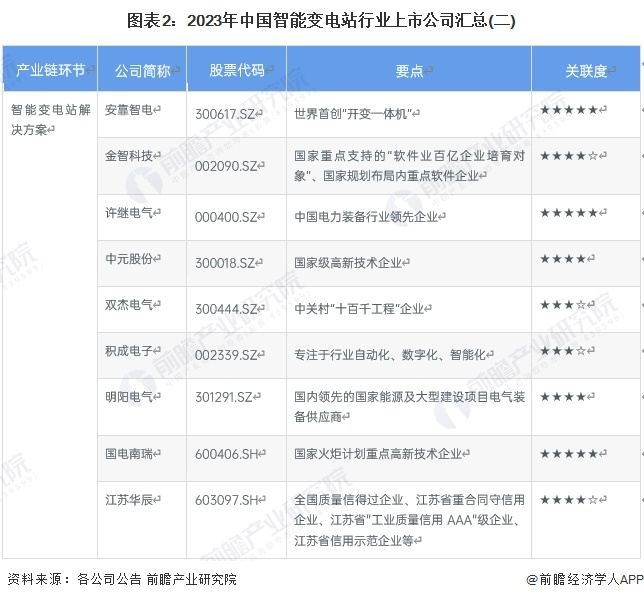Select company name 国电南瑞
644x600 pixels.
[x=129, y=454]
